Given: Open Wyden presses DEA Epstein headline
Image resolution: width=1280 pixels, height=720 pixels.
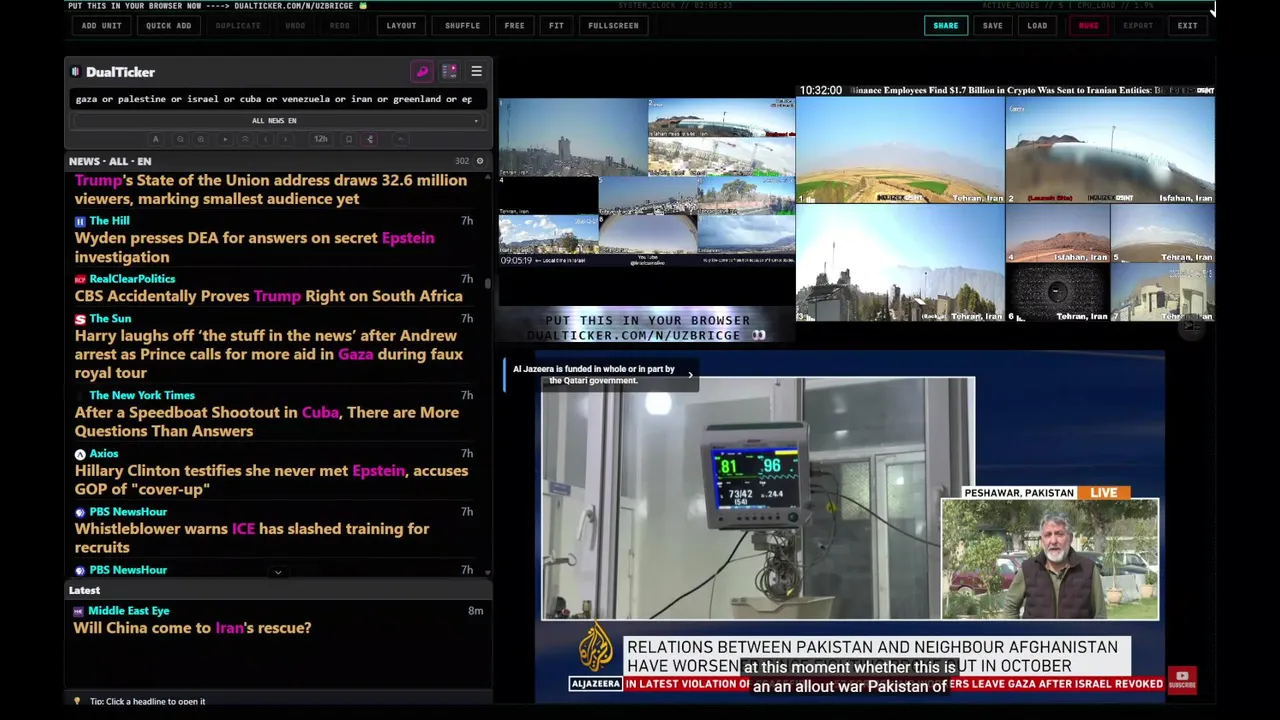Looking at the screenshot, I should coord(255,247).
